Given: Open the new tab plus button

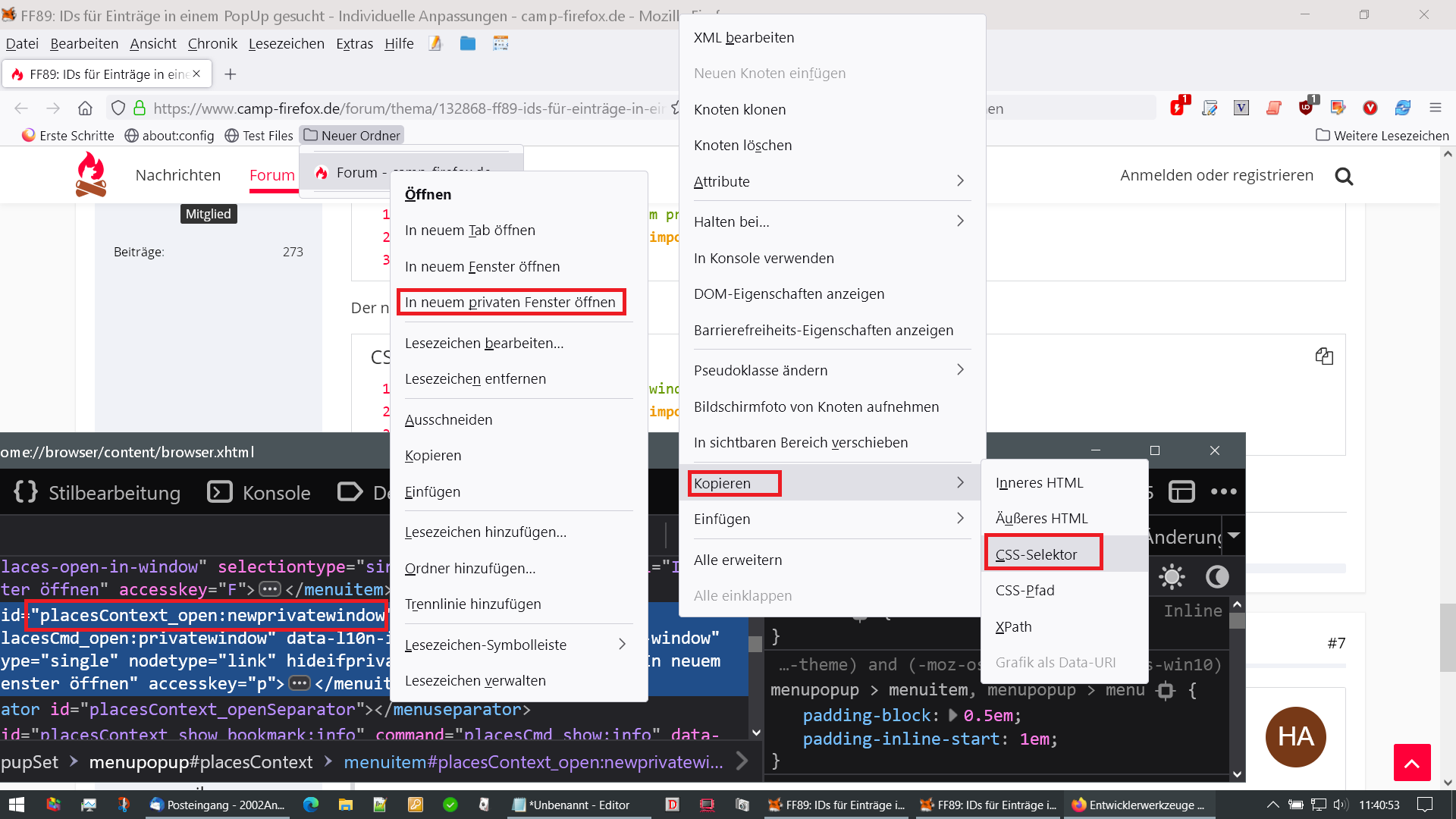Looking at the screenshot, I should (231, 74).
